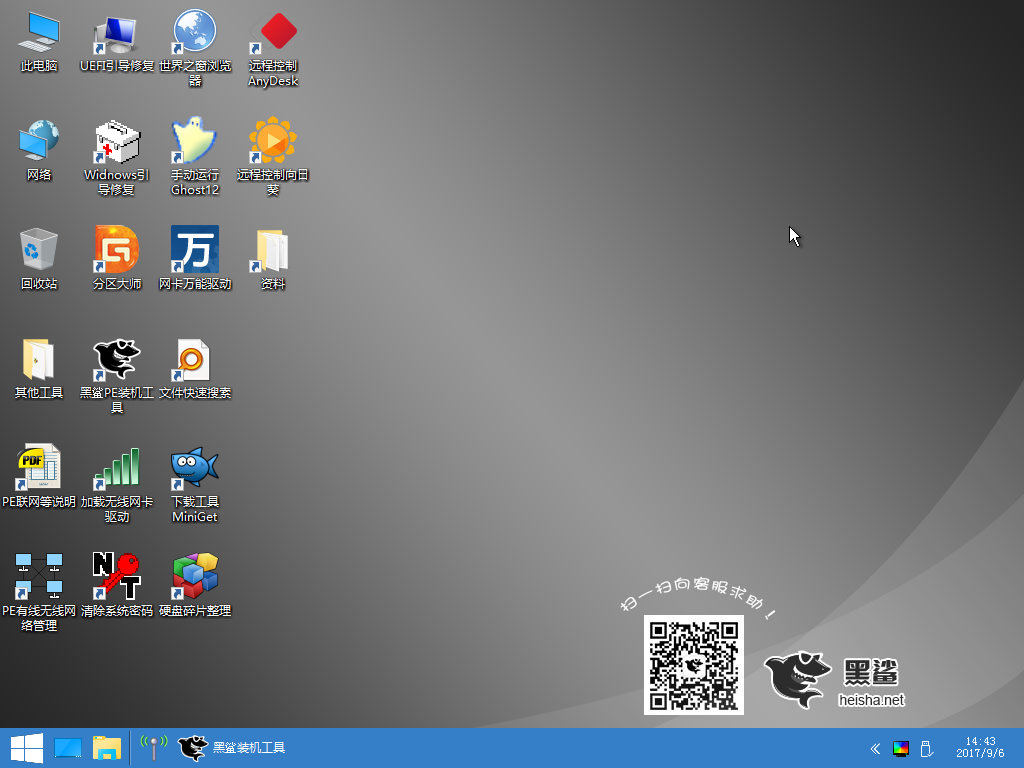Click the 黑鲨装机工具 taskbar button
Screen dimensions: 1024x768
pos(232,748)
